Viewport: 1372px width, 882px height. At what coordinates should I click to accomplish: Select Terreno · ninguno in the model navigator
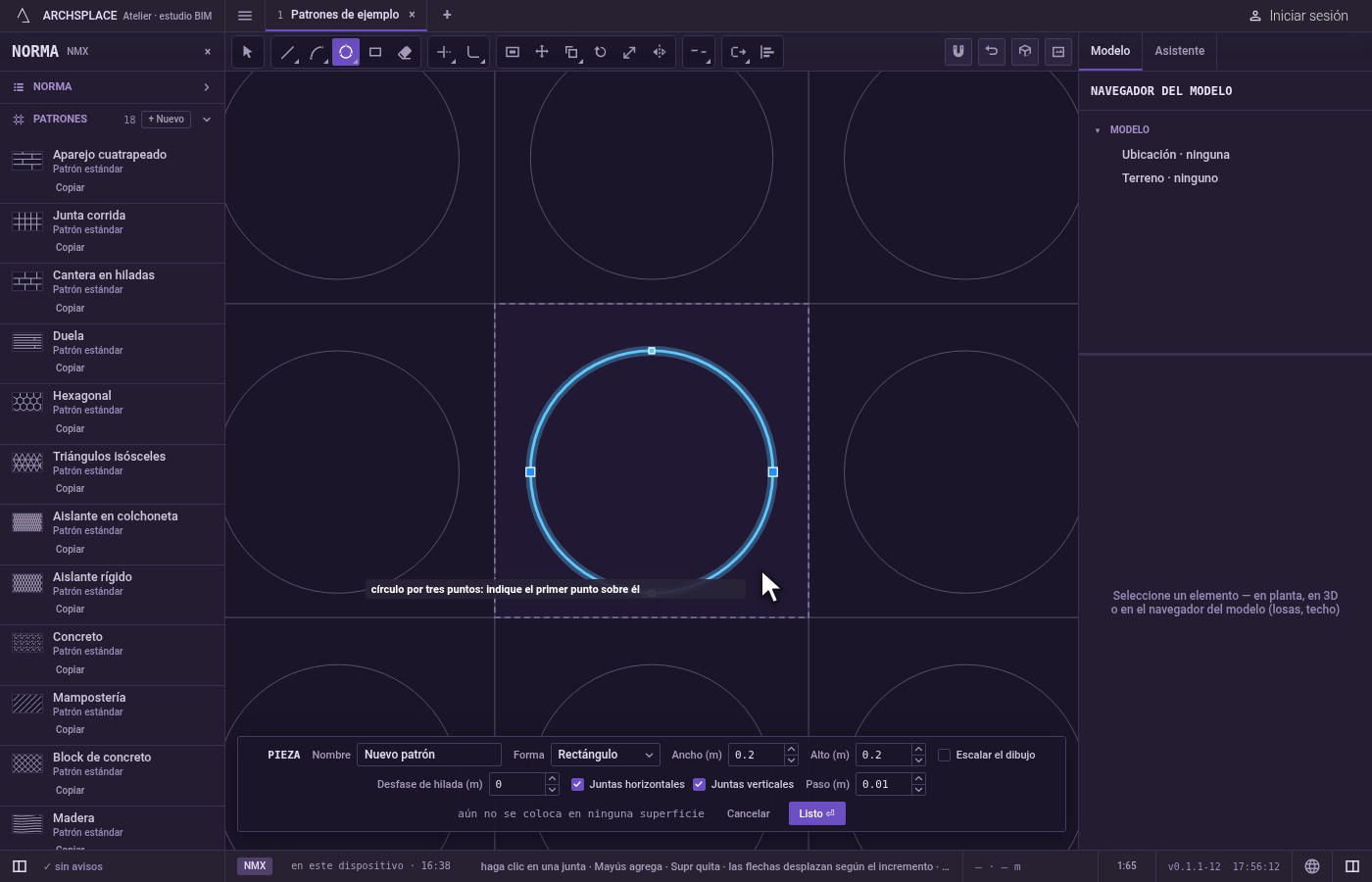tap(1170, 178)
